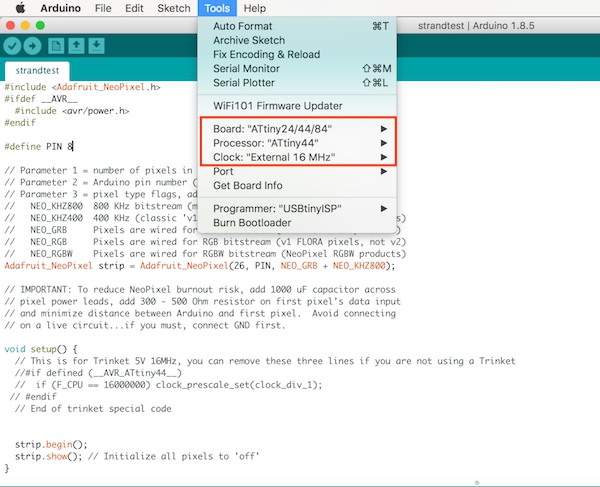Open the File menu

click(103, 8)
